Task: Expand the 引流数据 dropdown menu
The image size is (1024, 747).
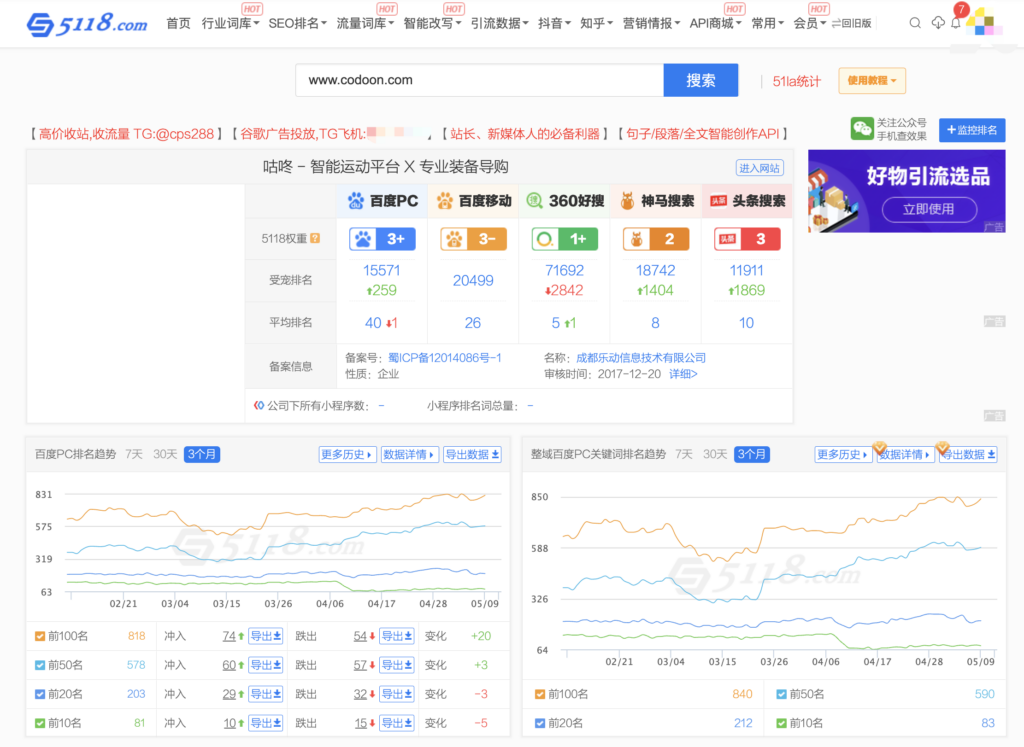Action: click(500, 24)
